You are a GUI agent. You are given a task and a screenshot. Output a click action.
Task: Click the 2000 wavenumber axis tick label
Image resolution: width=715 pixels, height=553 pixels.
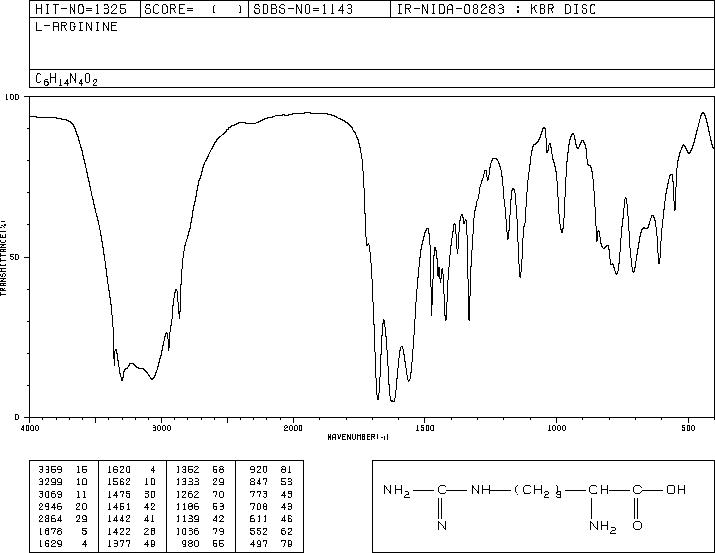[x=293, y=428]
